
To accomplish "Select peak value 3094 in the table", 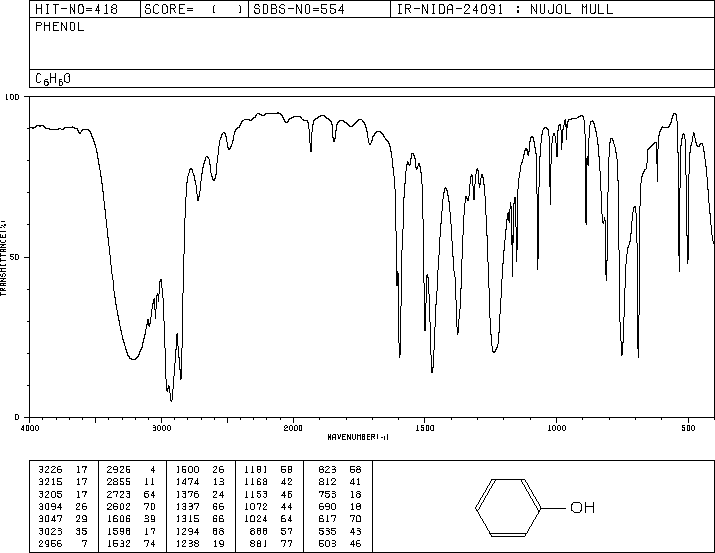I will [50, 506].
